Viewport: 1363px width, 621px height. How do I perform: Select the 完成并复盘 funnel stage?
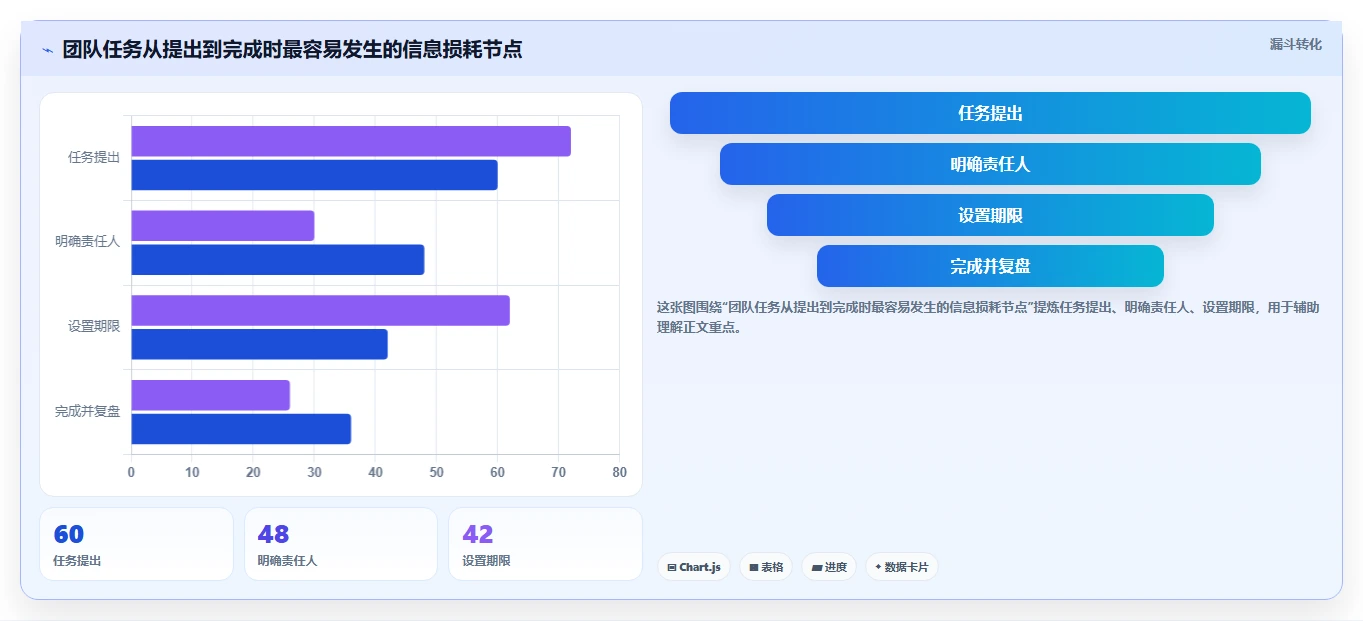coord(990,266)
